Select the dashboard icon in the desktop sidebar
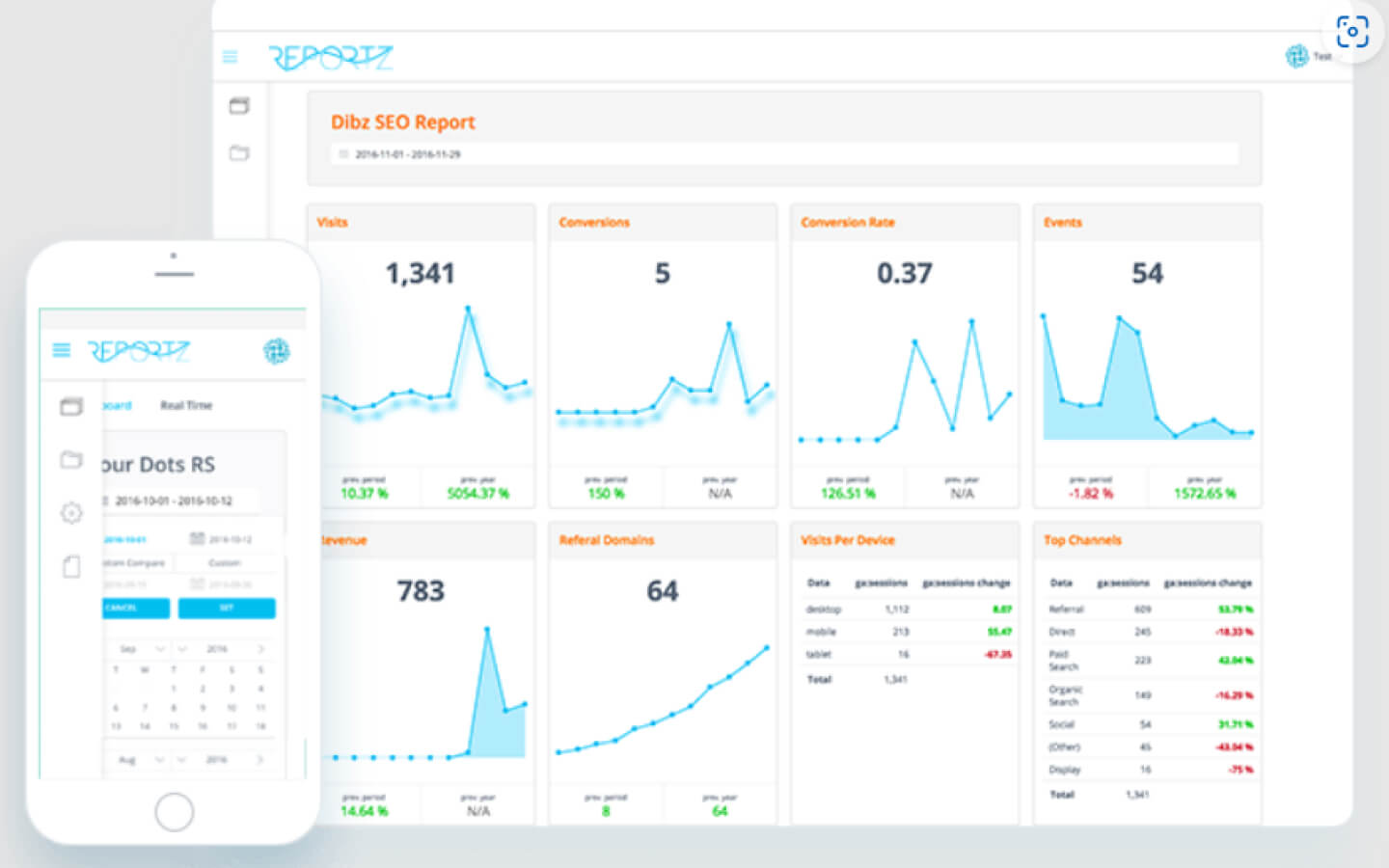Viewport: 1389px width, 868px height. pyautogui.click(x=239, y=106)
